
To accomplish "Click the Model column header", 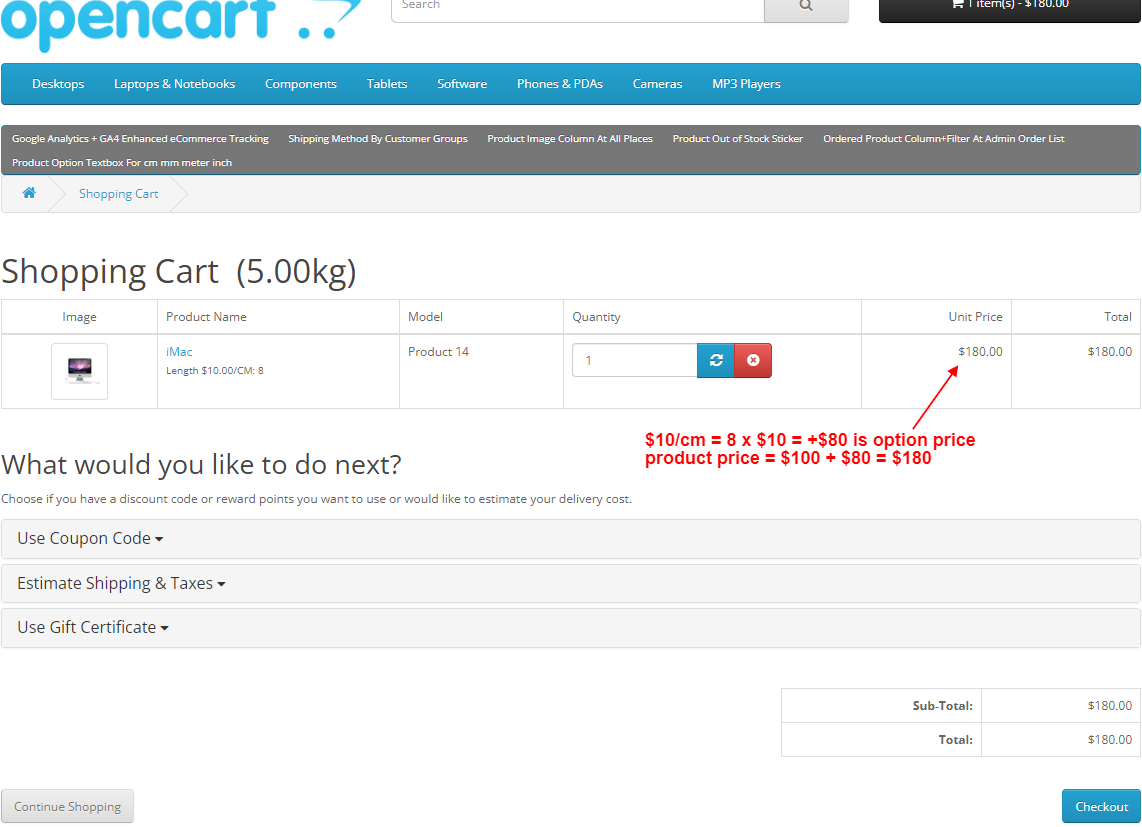I will (425, 316).
